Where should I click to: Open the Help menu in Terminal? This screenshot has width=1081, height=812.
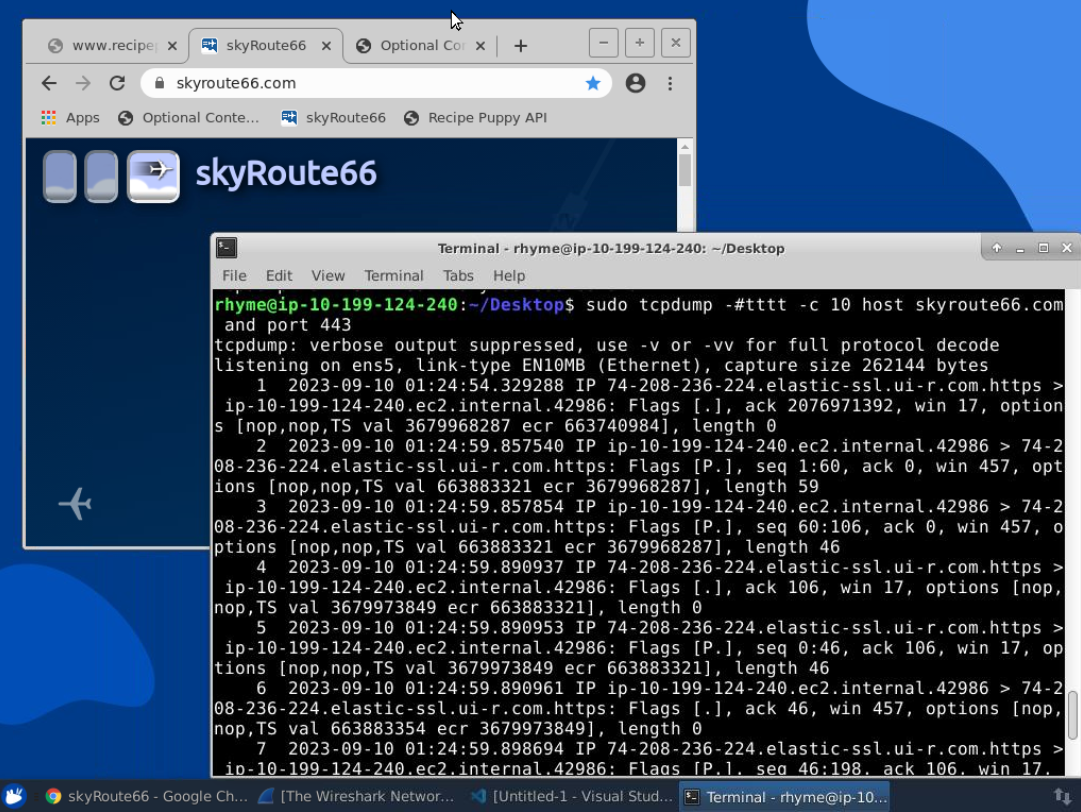click(509, 276)
